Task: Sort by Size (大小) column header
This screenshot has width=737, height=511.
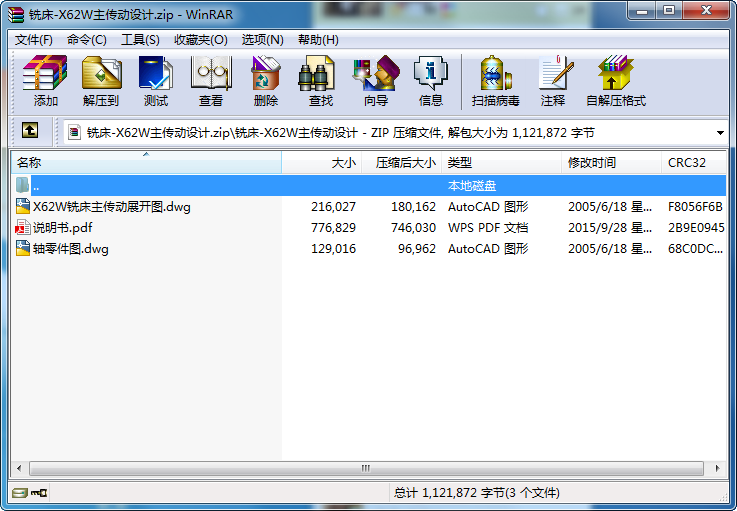Action: coord(322,163)
